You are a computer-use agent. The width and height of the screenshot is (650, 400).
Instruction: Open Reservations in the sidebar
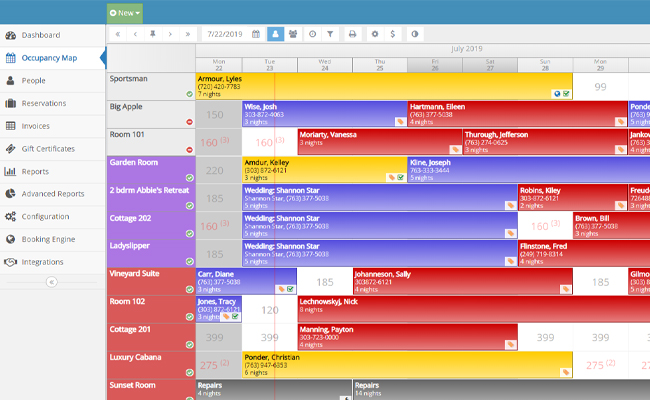pos(43,103)
